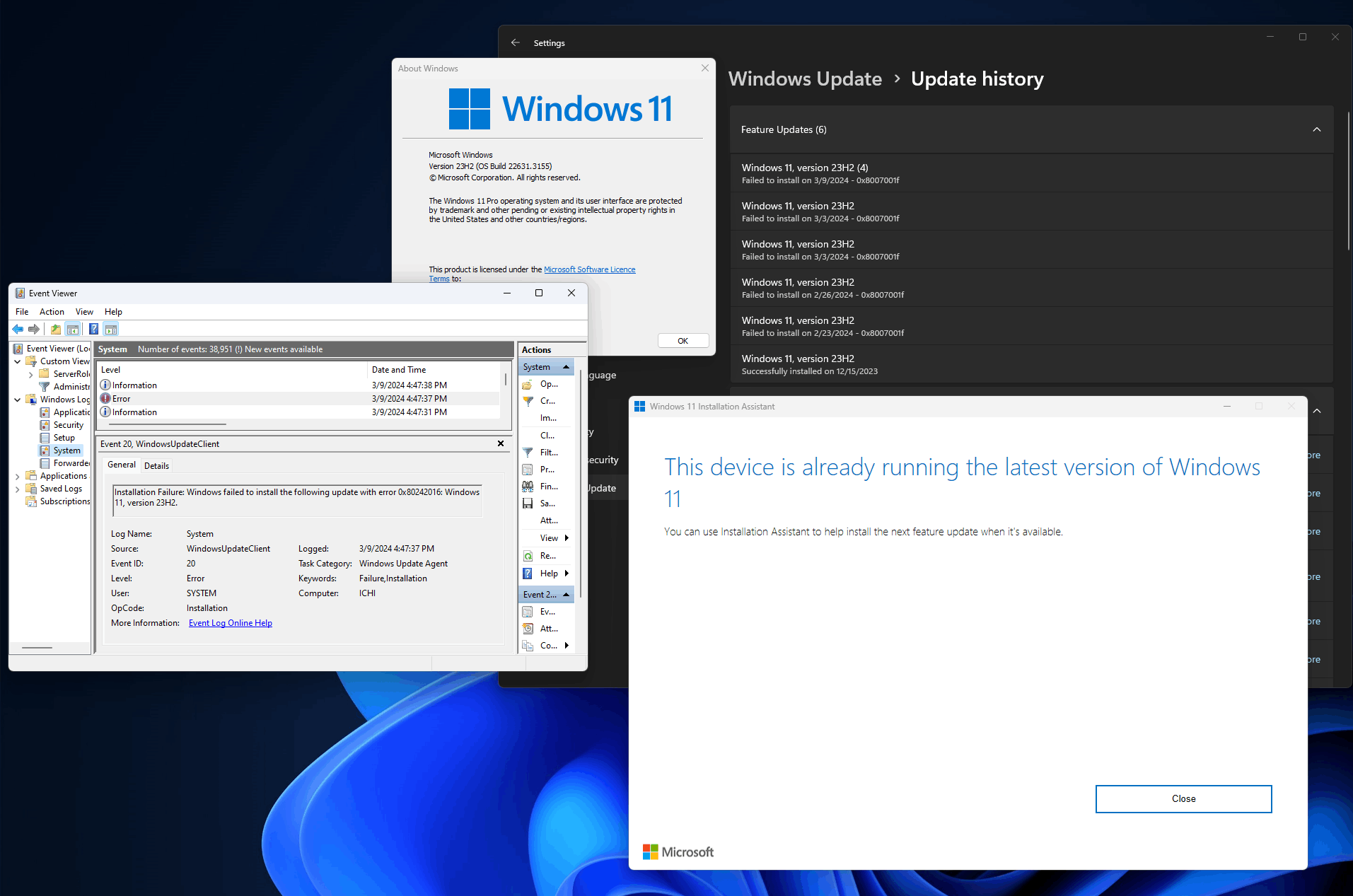Open the Copy submenu in Actions pane
This screenshot has height=896, width=1353.
click(x=547, y=646)
